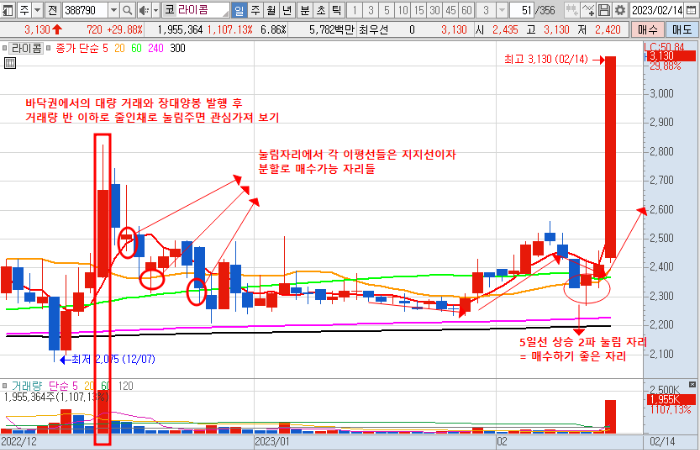Screen dimensions: 700x450
Task: Click the 1,955K volume axis tag
Action: point(671,400)
